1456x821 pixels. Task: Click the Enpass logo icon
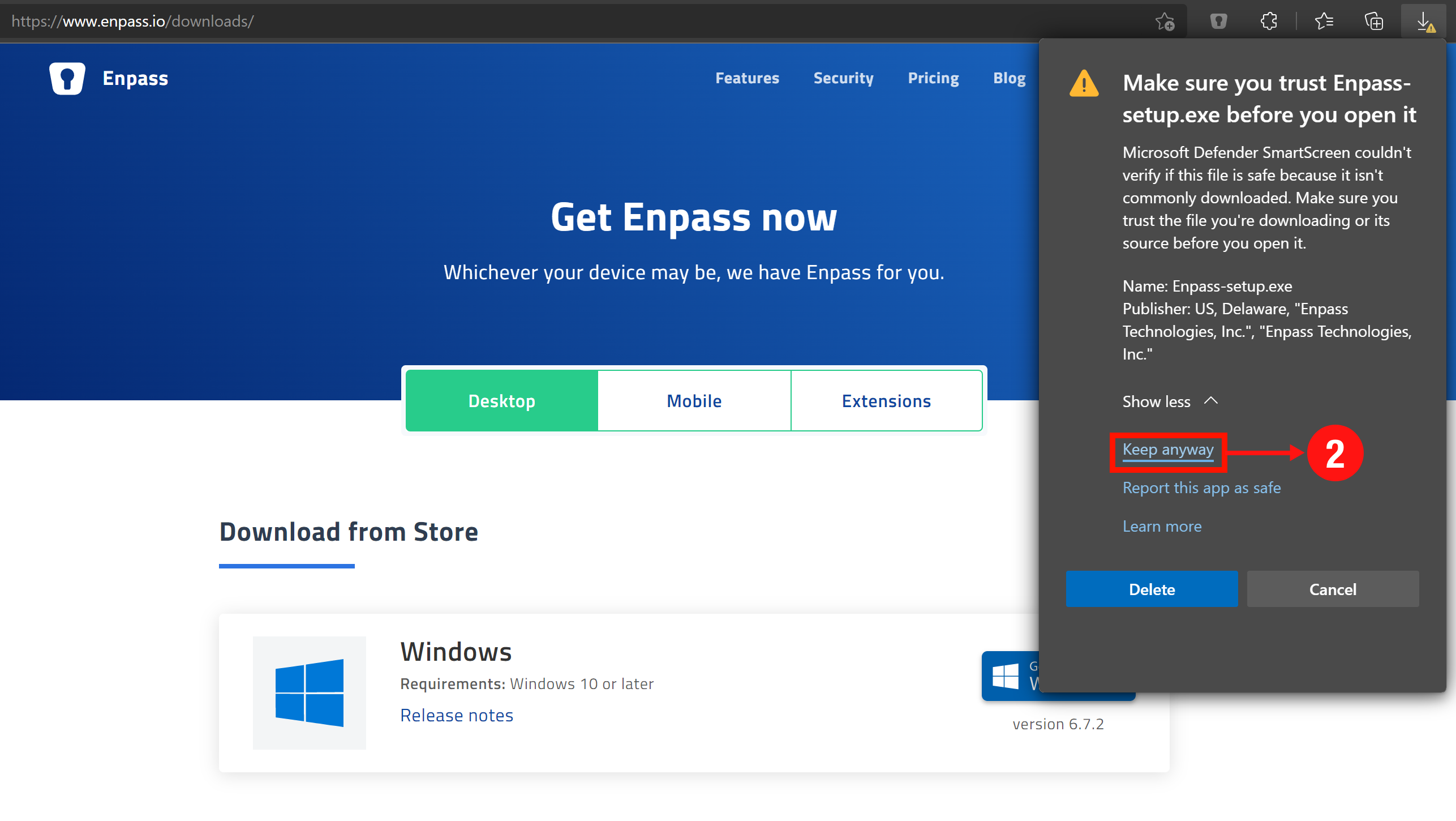pos(67,78)
